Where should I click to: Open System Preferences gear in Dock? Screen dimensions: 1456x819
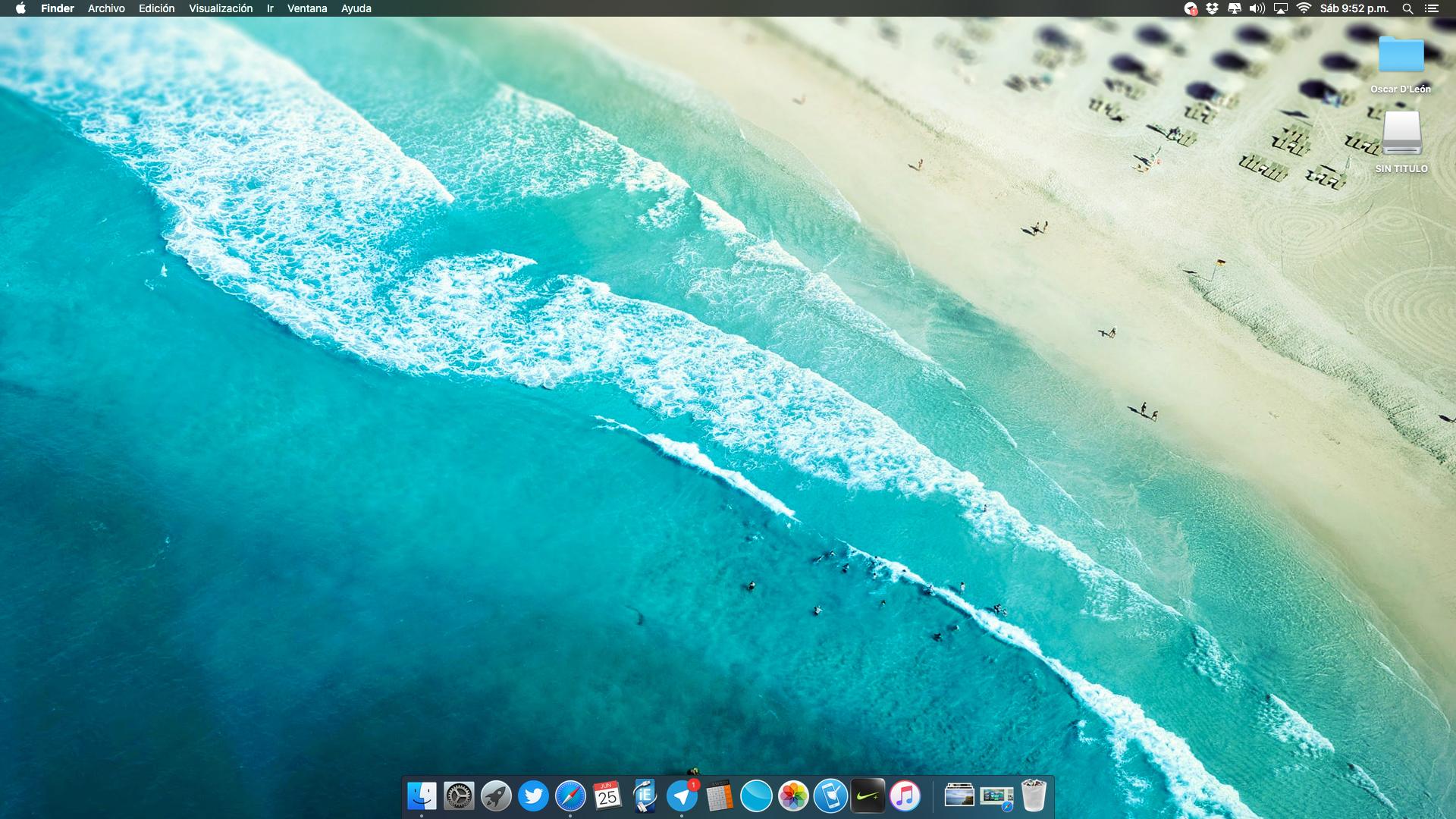coord(459,796)
